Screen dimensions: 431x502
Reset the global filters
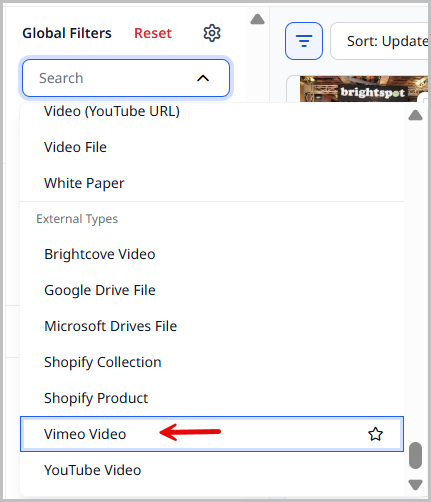click(x=153, y=33)
